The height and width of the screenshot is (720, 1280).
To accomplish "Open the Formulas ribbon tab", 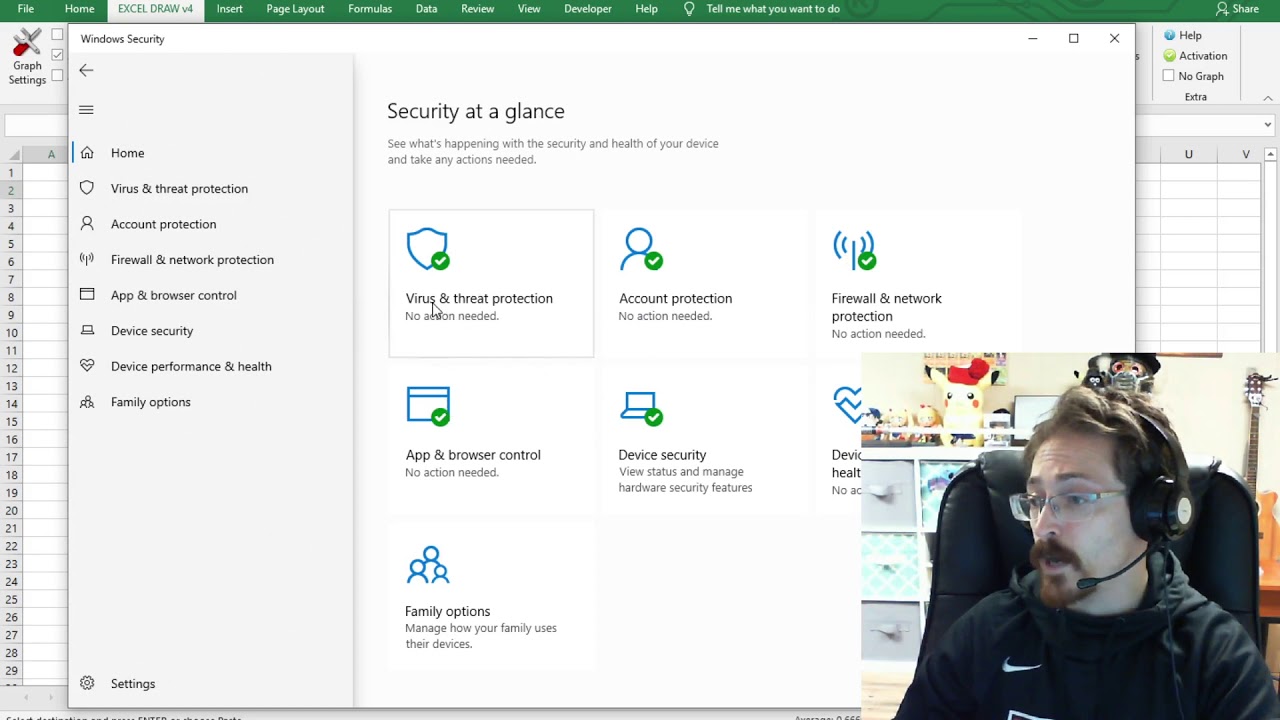I will (x=370, y=9).
